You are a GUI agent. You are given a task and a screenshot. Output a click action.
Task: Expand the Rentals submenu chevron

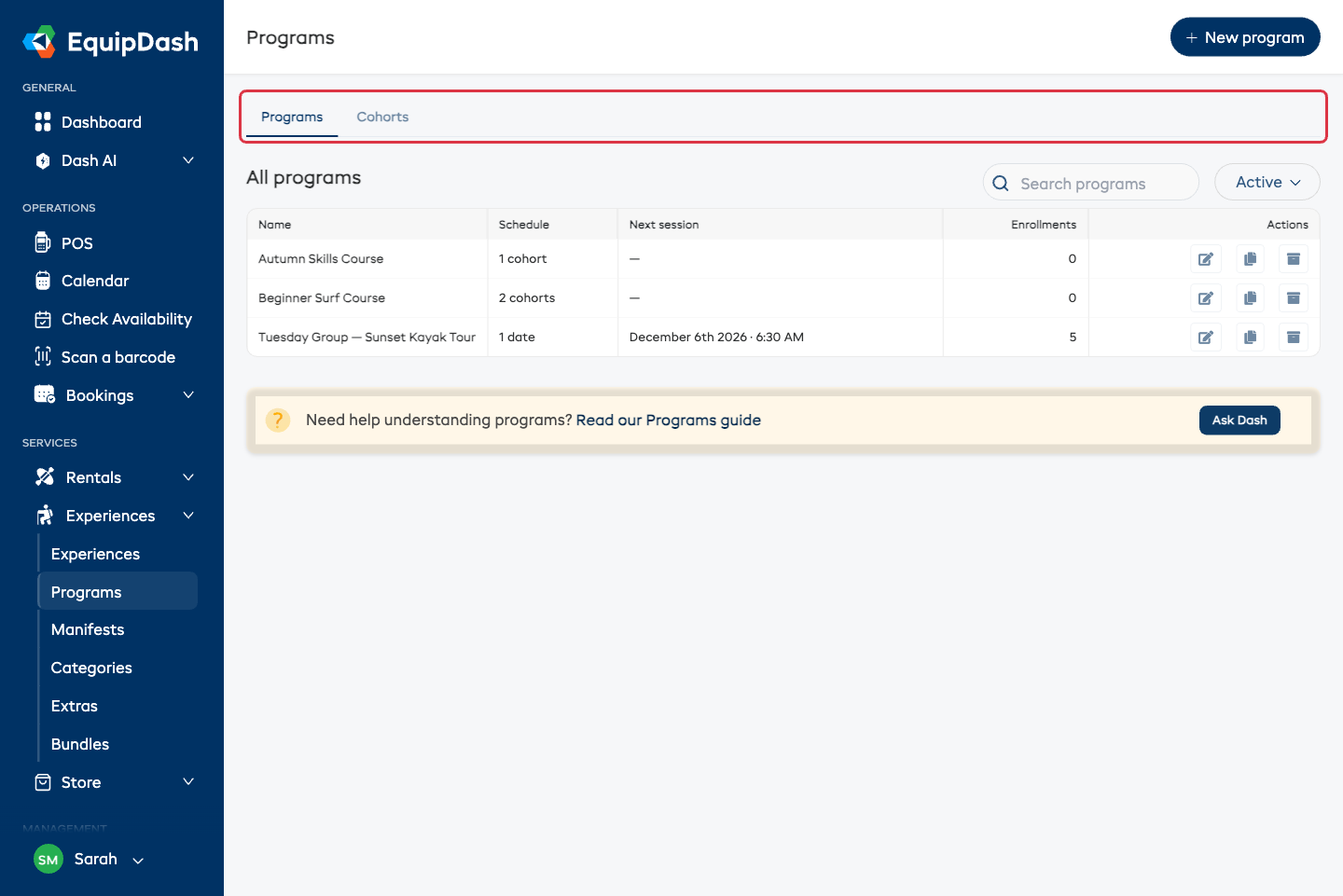188,477
